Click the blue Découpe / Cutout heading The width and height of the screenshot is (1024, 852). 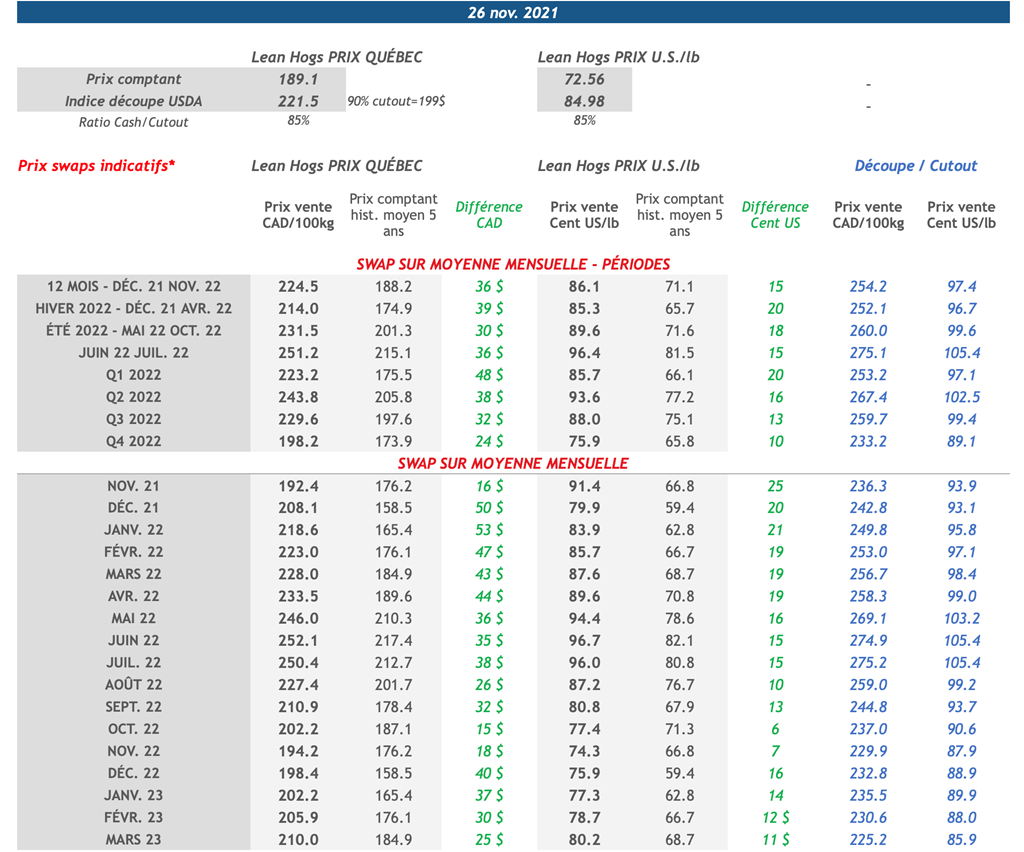pyautogui.click(x=915, y=166)
